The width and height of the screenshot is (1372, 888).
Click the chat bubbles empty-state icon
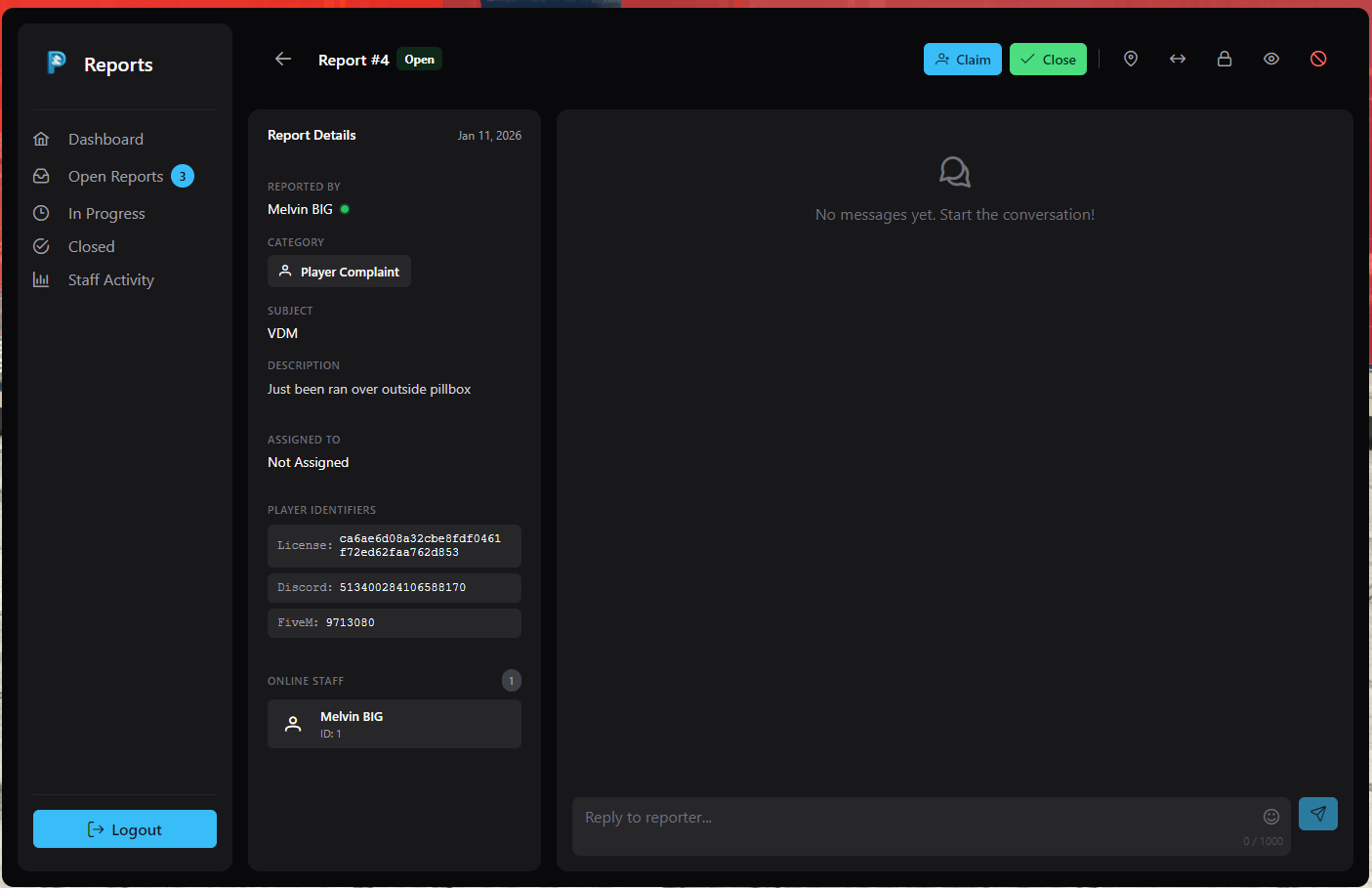point(955,172)
